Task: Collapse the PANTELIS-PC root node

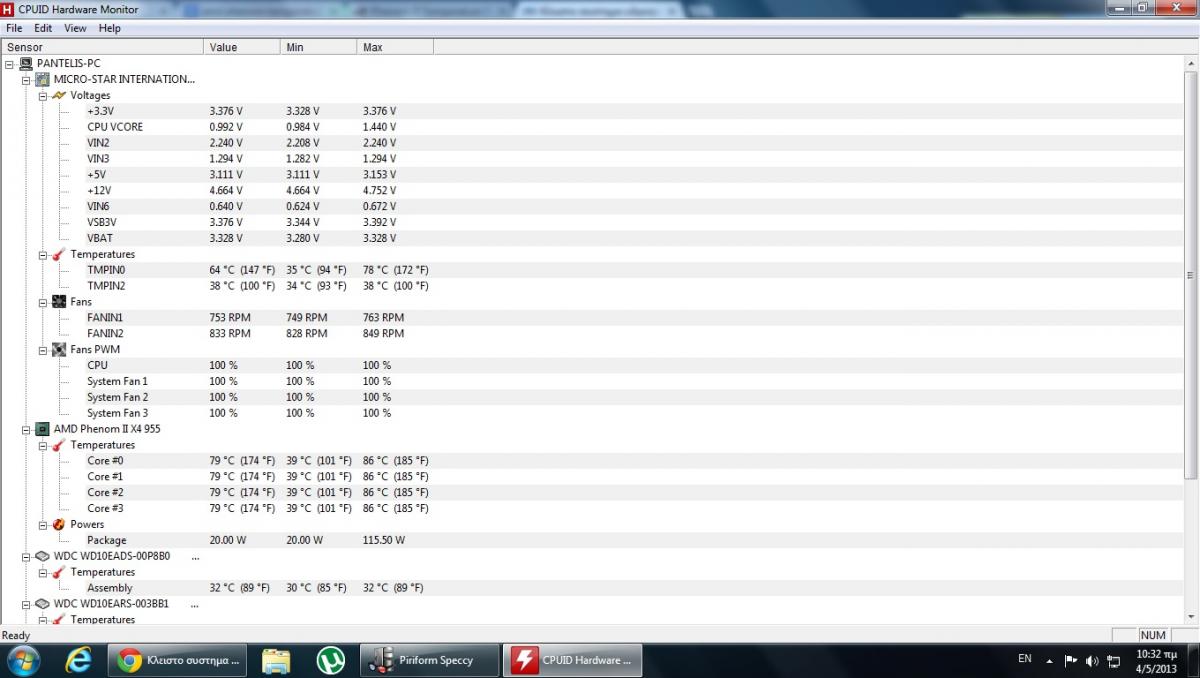Action: [x=10, y=63]
